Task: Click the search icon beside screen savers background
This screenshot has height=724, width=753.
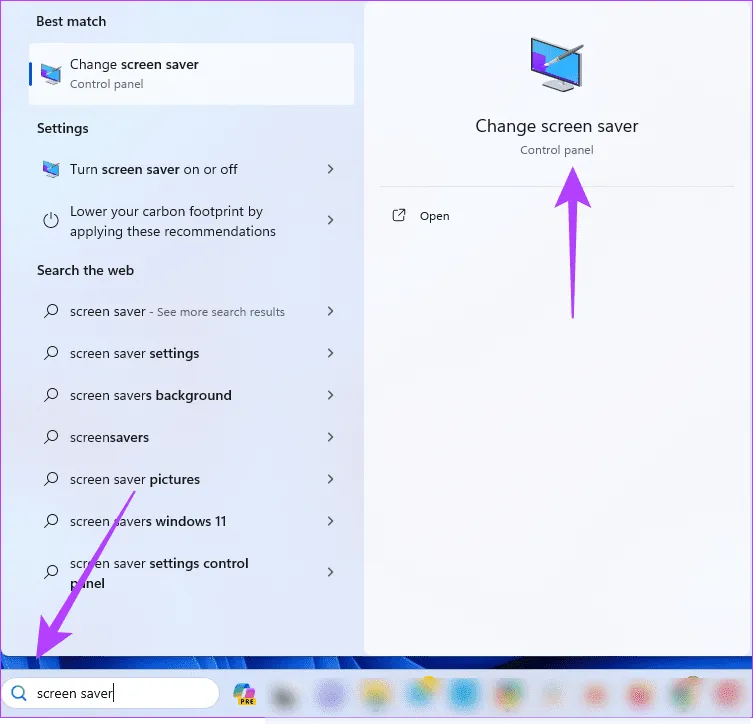Action: coord(51,395)
